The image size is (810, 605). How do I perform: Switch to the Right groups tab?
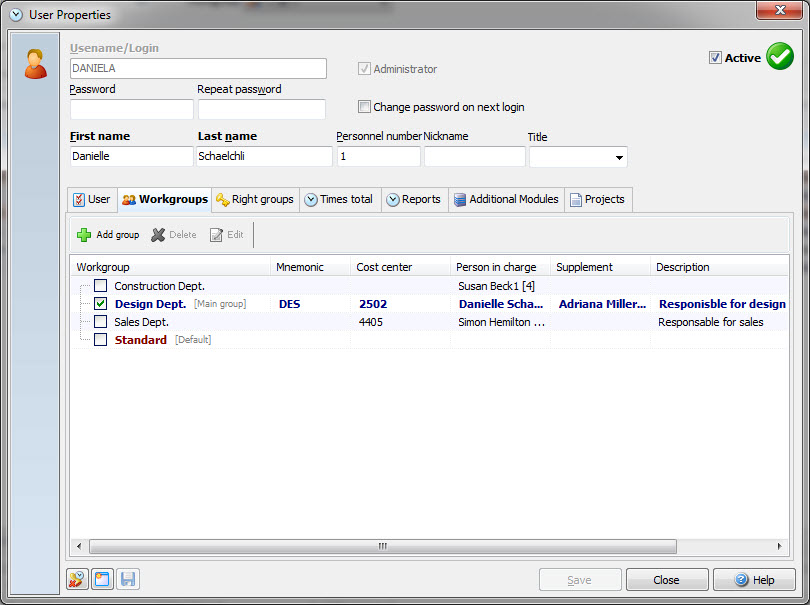click(255, 199)
